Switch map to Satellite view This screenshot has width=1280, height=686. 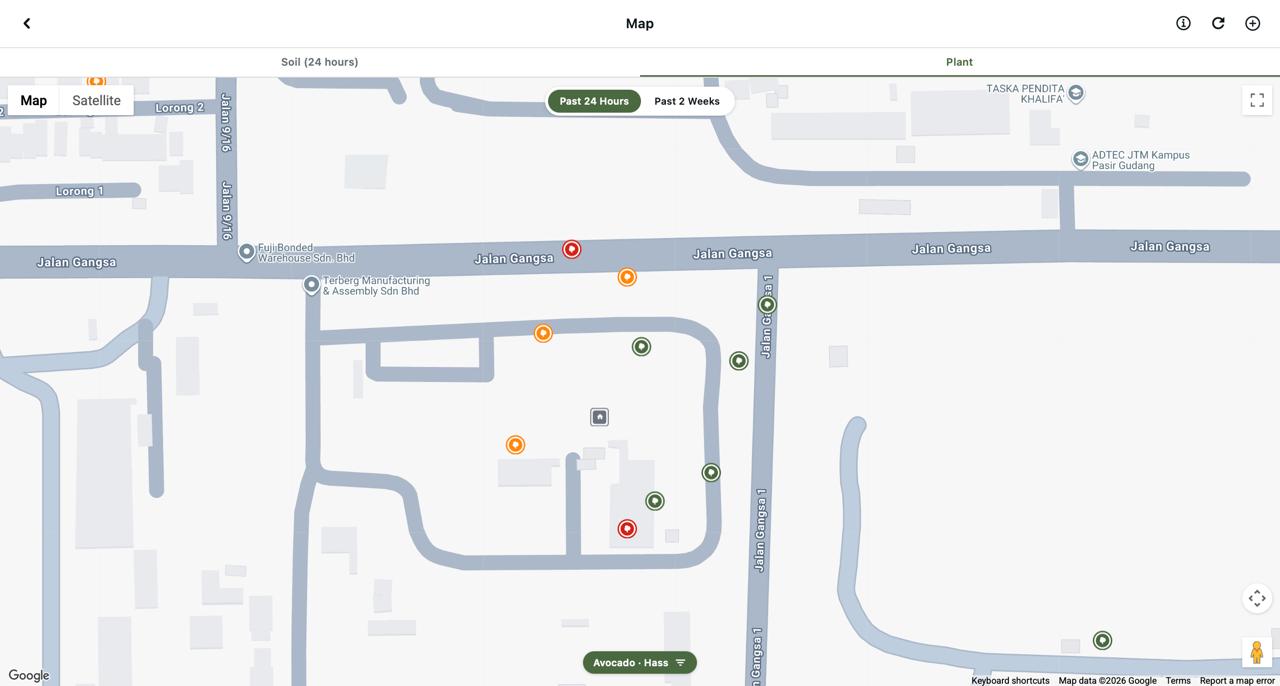[96, 100]
